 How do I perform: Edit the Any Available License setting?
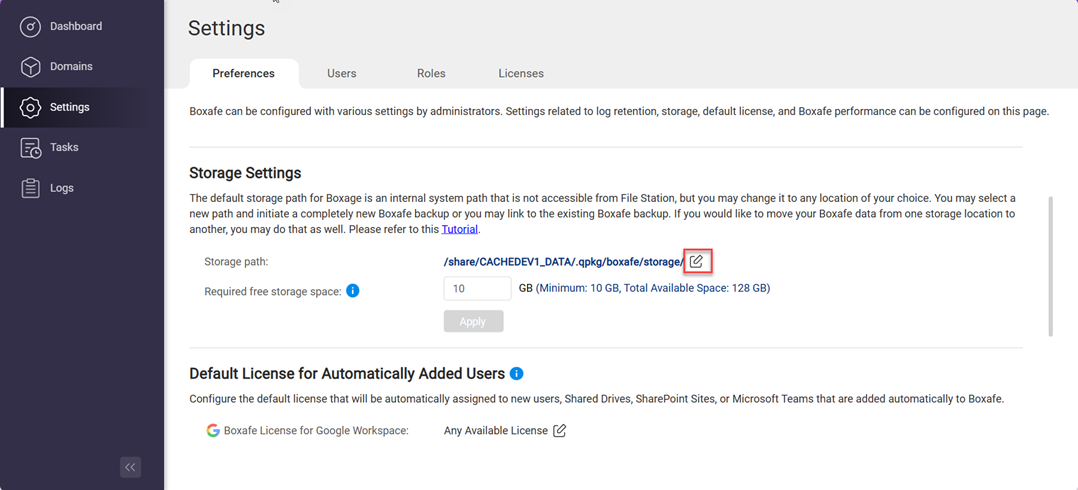(559, 431)
